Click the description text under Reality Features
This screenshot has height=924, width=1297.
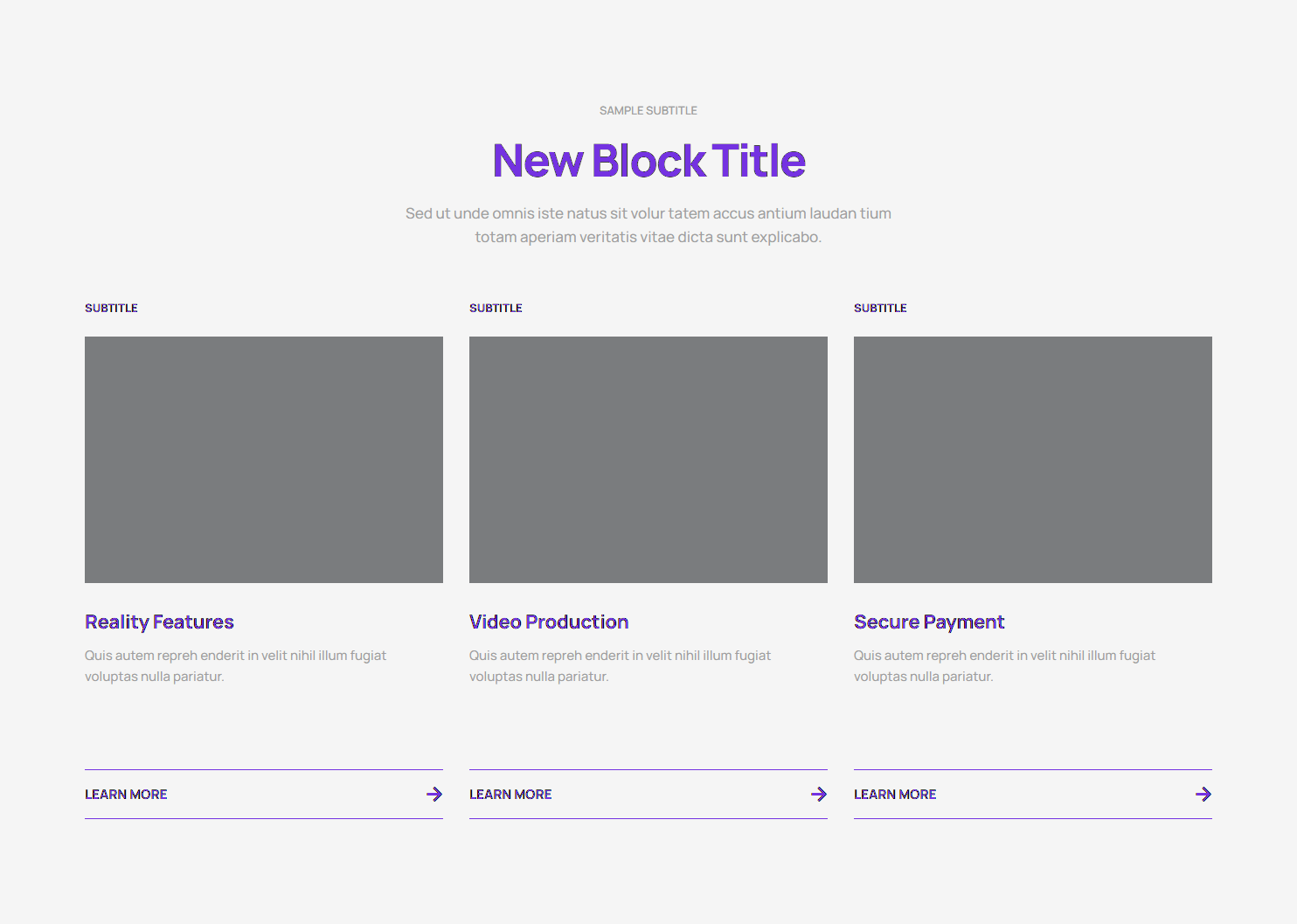[235, 665]
